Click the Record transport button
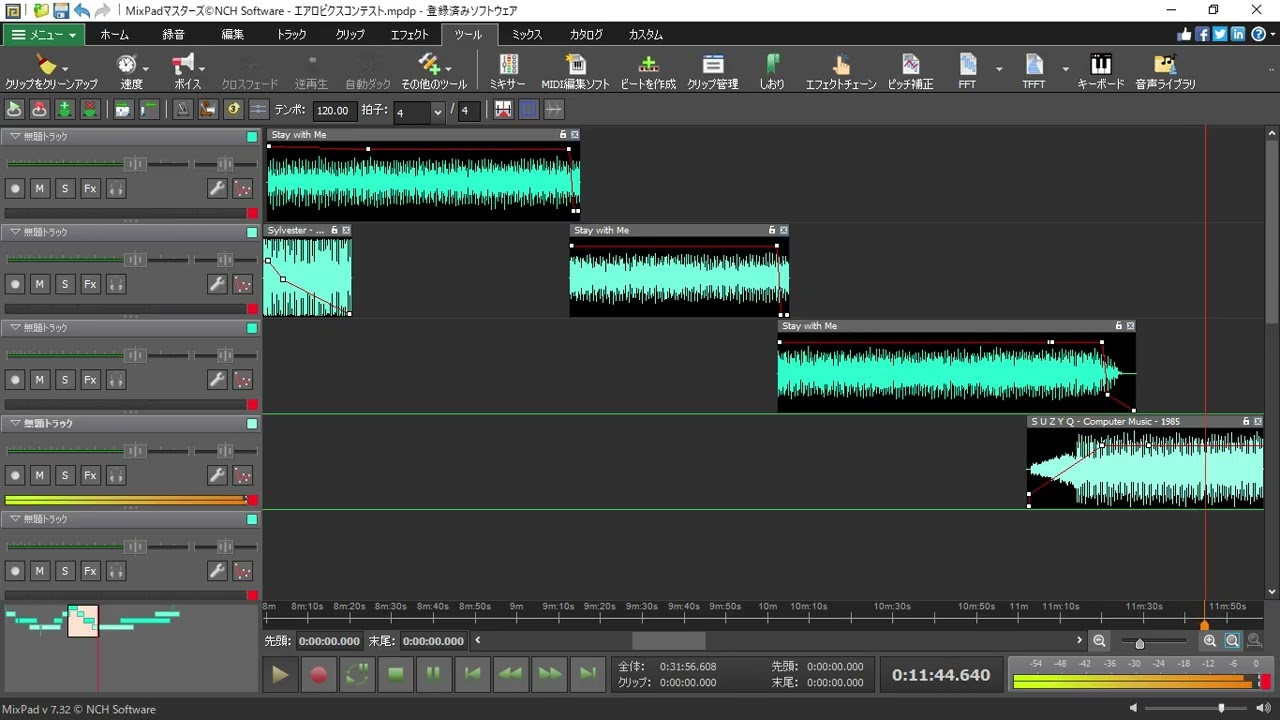This screenshot has width=1280, height=720. click(318, 675)
